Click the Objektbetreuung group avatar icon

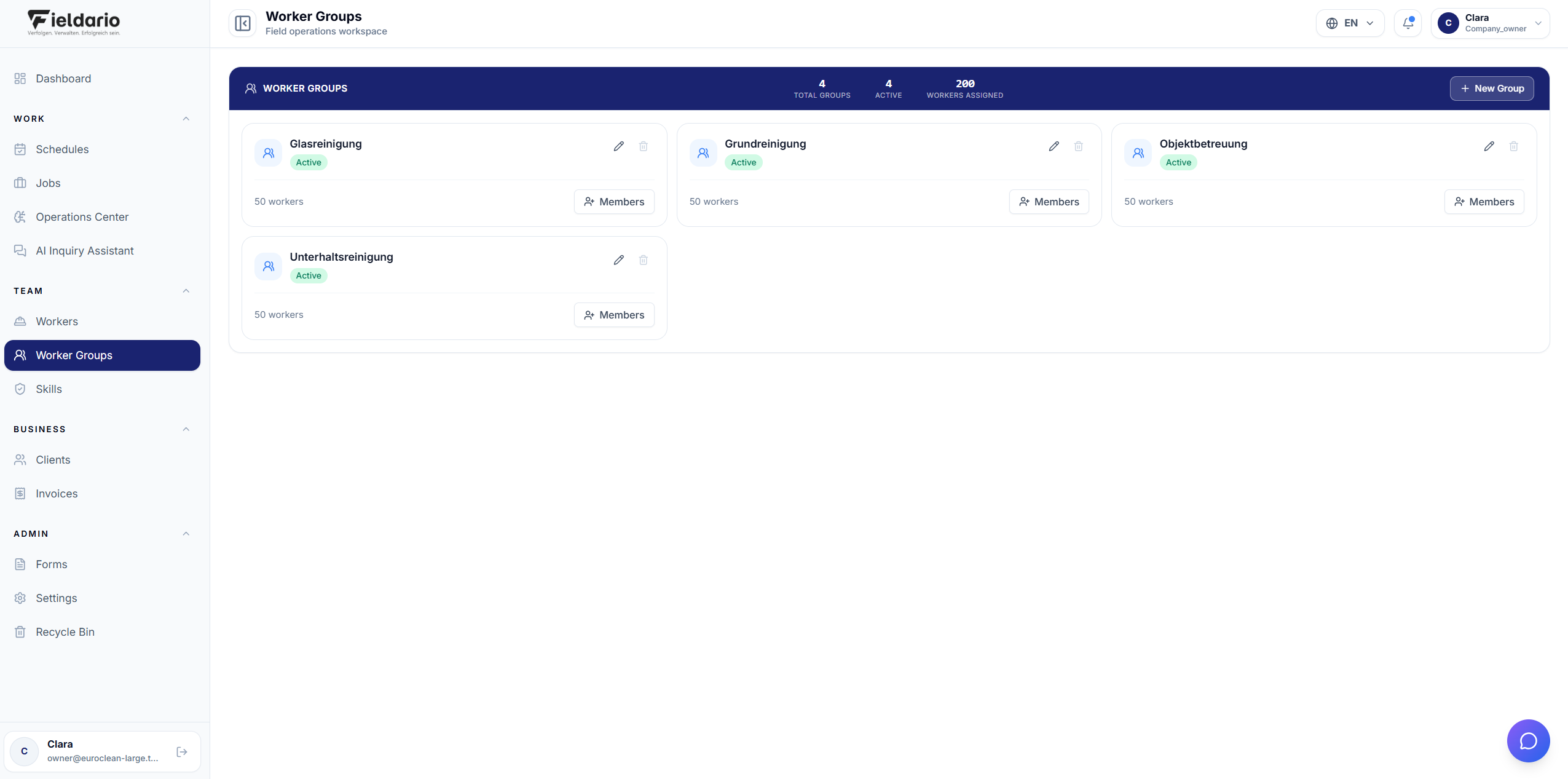[x=1138, y=153]
